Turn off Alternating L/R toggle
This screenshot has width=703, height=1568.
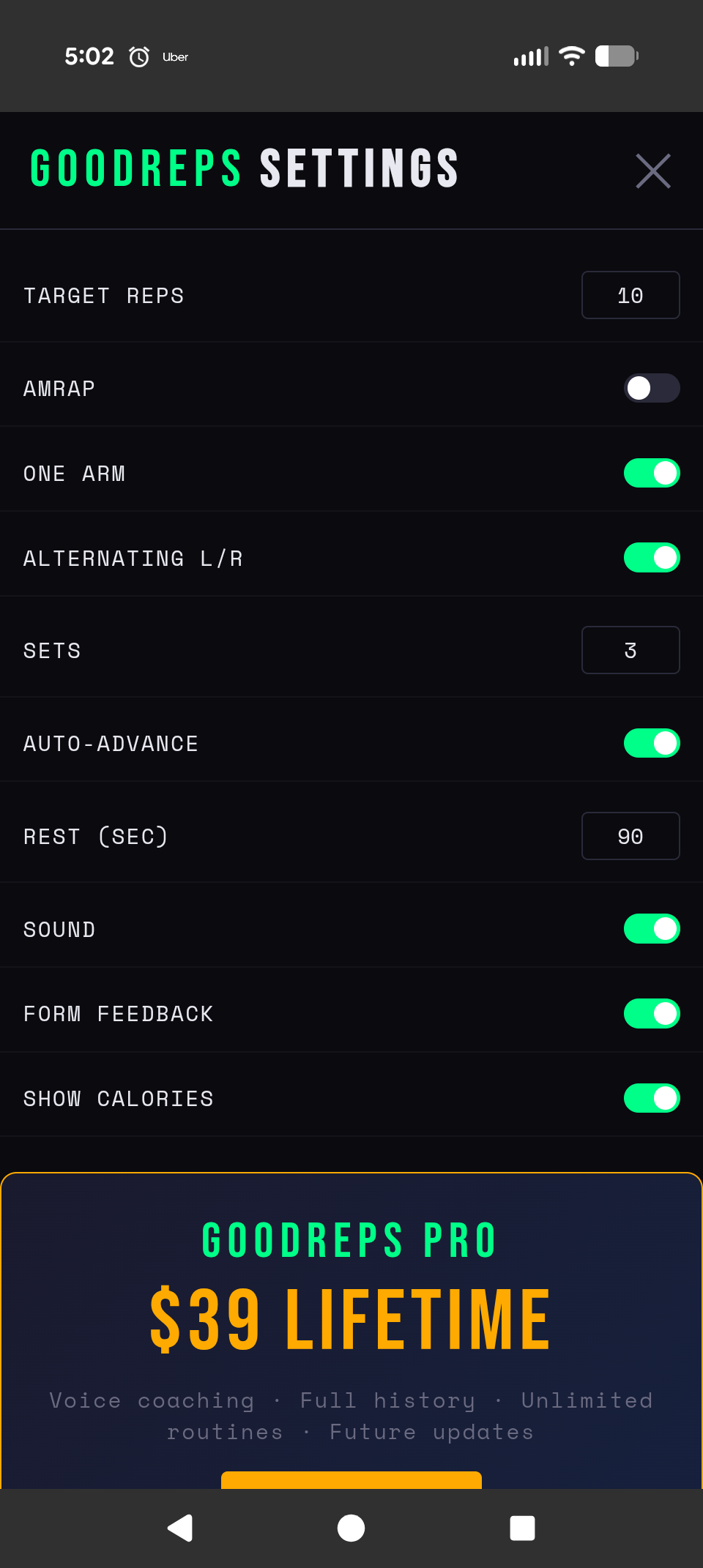coord(652,558)
